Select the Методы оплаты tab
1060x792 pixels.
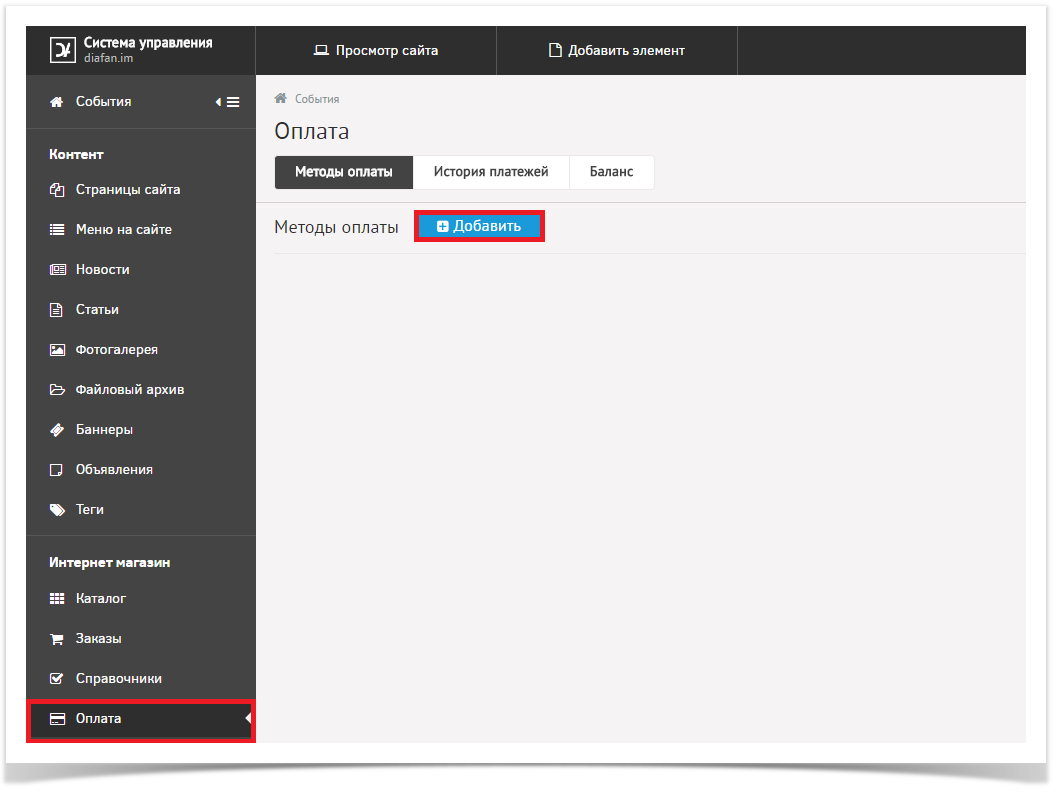[343, 172]
